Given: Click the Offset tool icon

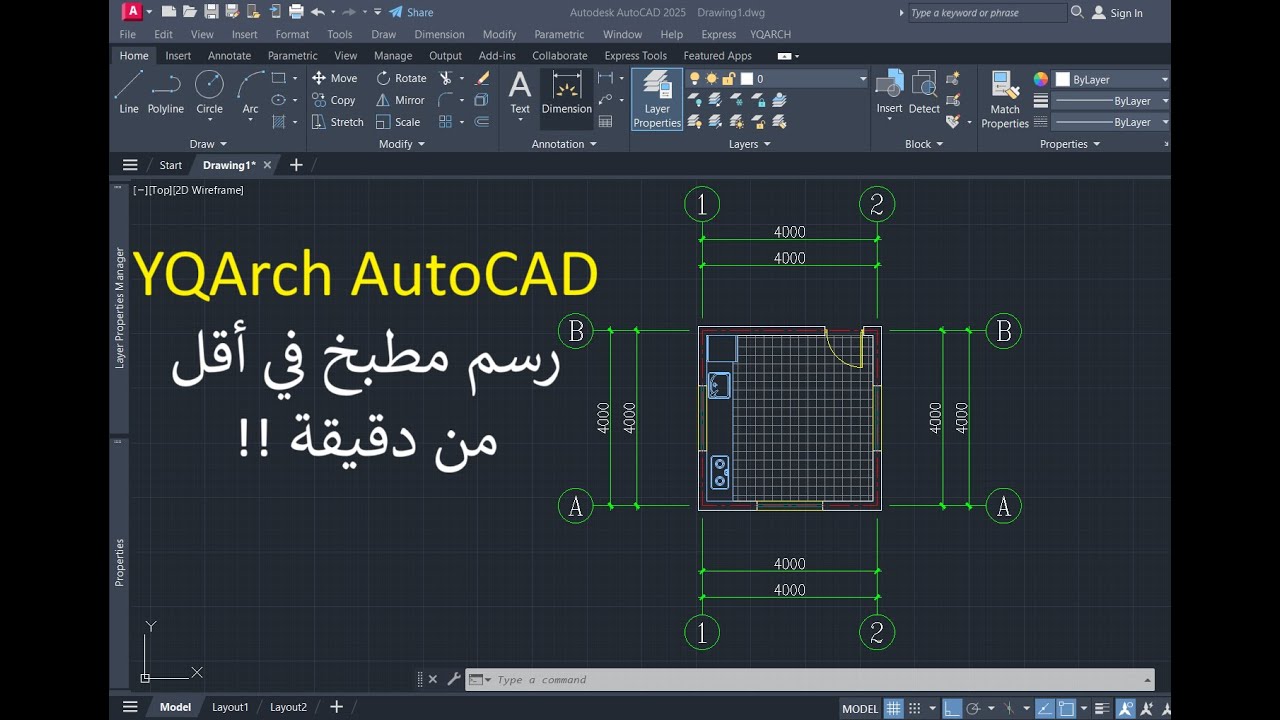Looking at the screenshot, I should click(482, 122).
